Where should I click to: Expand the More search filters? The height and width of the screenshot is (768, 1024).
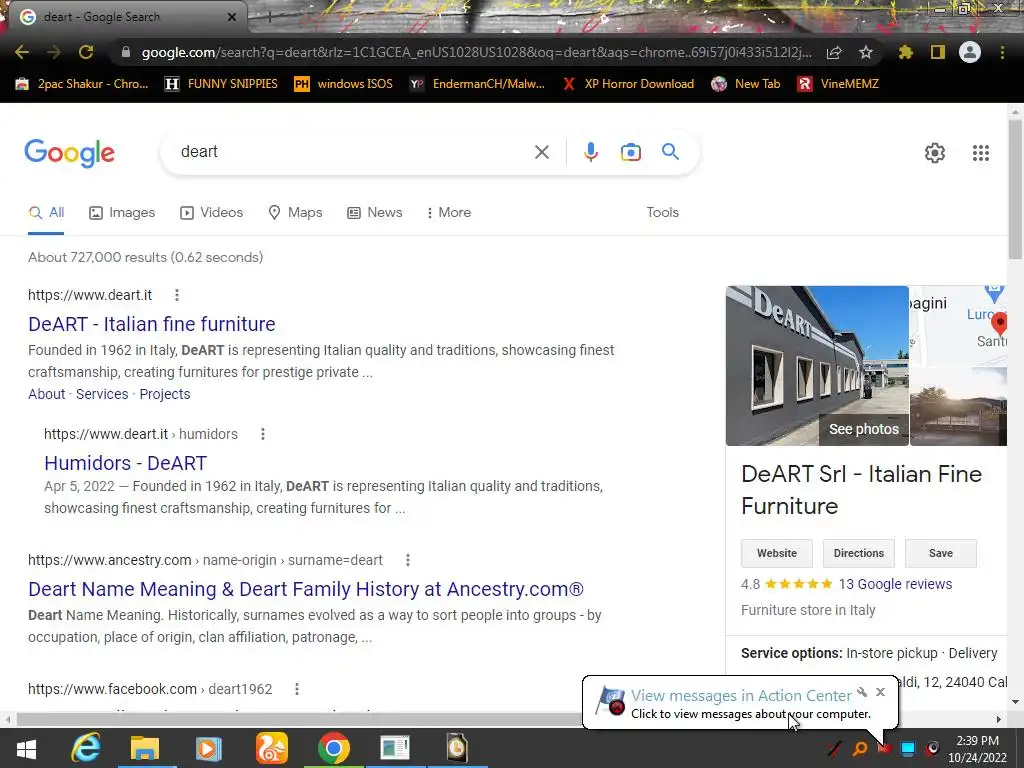pos(449,212)
